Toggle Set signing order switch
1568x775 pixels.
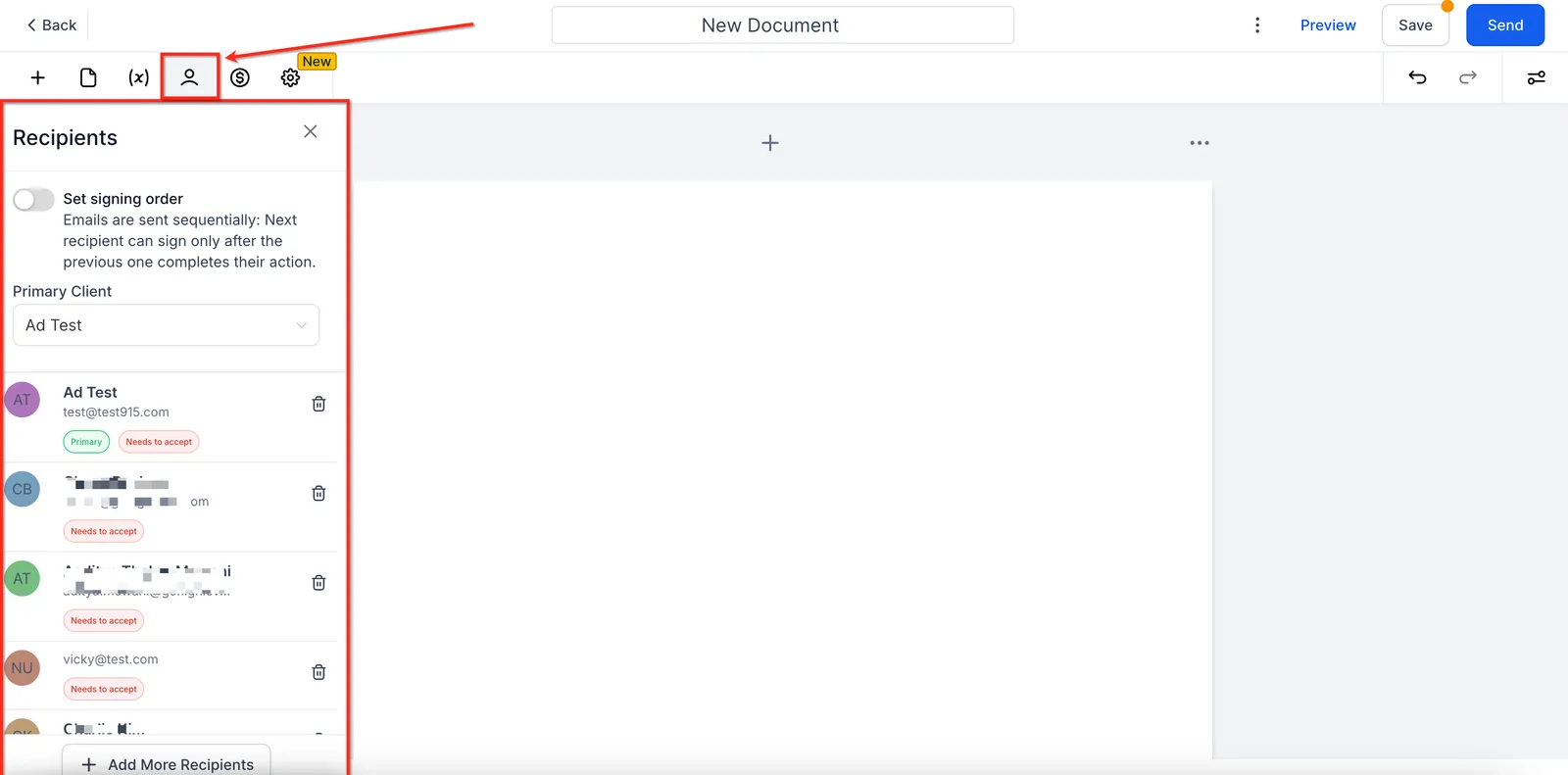click(x=33, y=200)
